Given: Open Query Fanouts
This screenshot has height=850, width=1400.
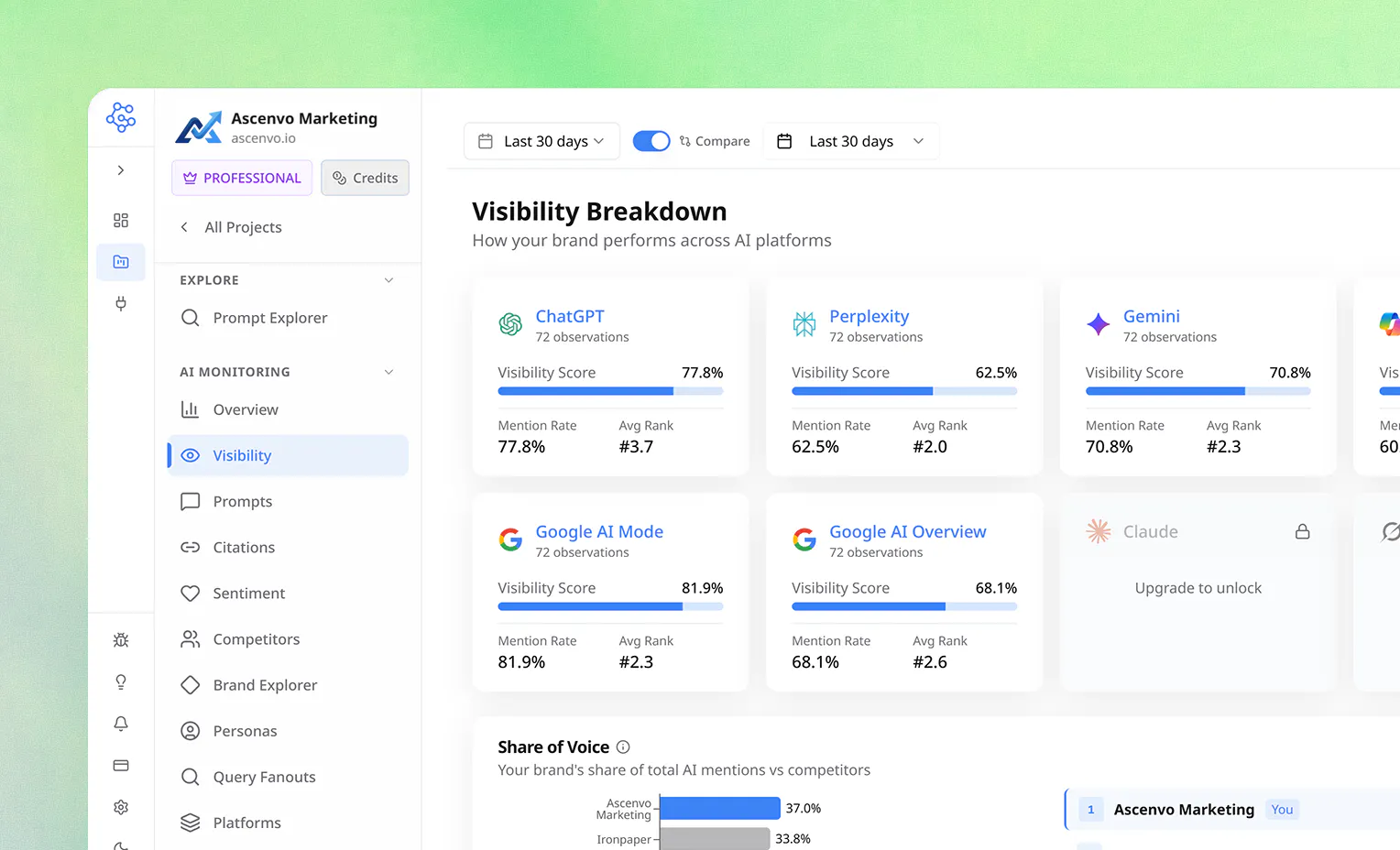Looking at the screenshot, I should tap(288, 776).
